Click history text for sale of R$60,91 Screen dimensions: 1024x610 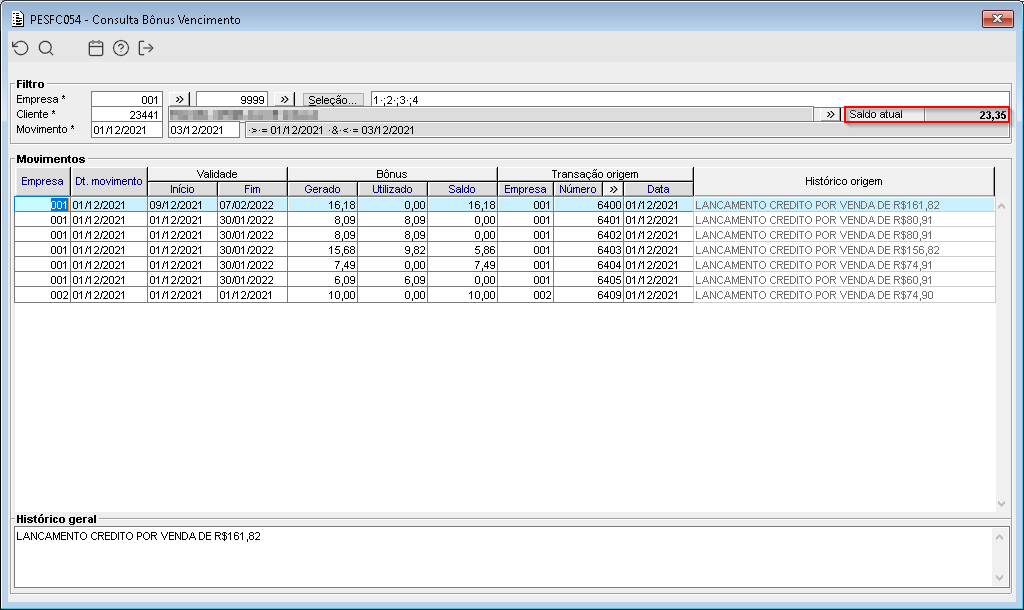click(x=814, y=280)
